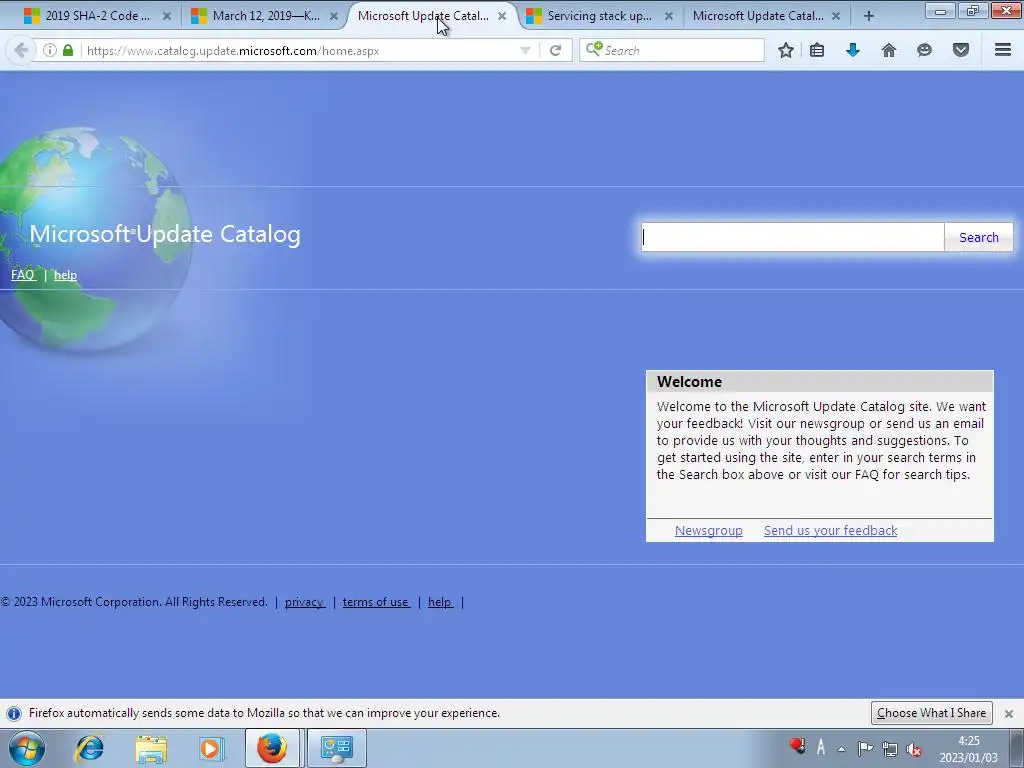Open Windows Media Player from taskbar
This screenshot has height=768, width=1024.
(x=211, y=748)
